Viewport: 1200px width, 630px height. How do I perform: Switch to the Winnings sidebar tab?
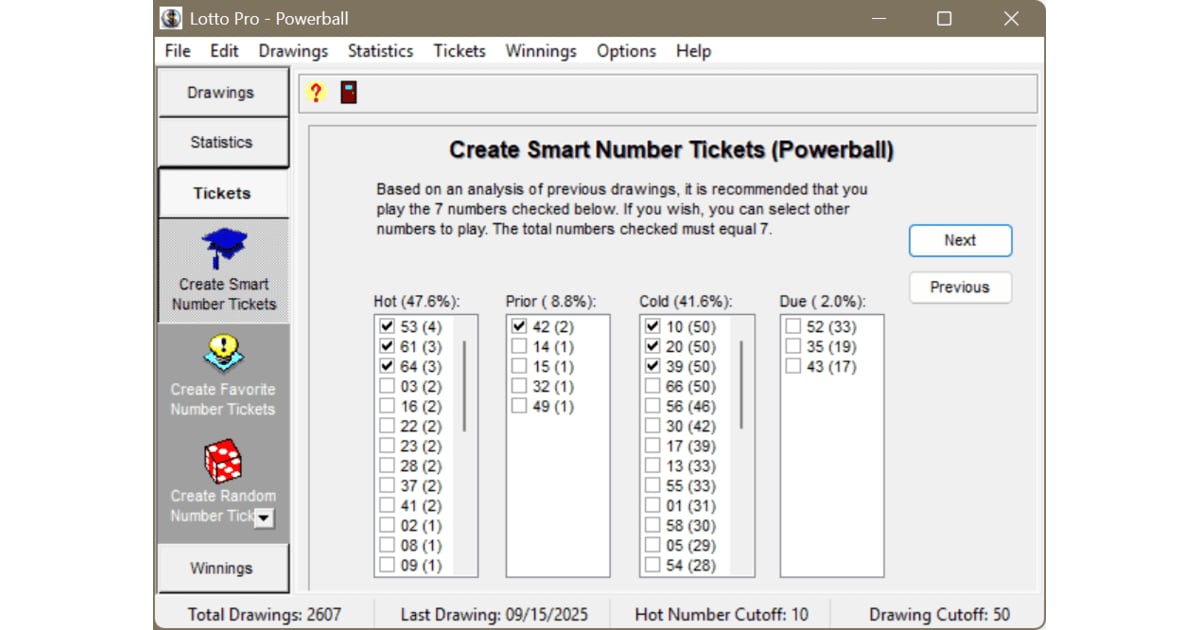point(222,568)
